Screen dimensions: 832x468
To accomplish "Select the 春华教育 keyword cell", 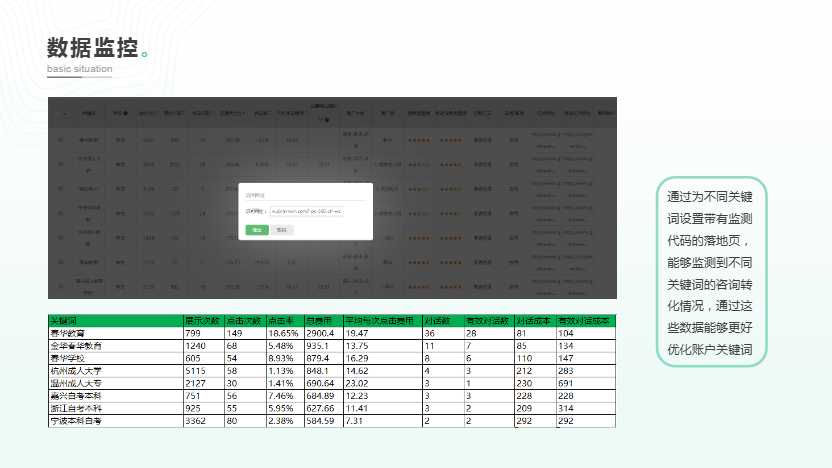I will pos(115,333).
